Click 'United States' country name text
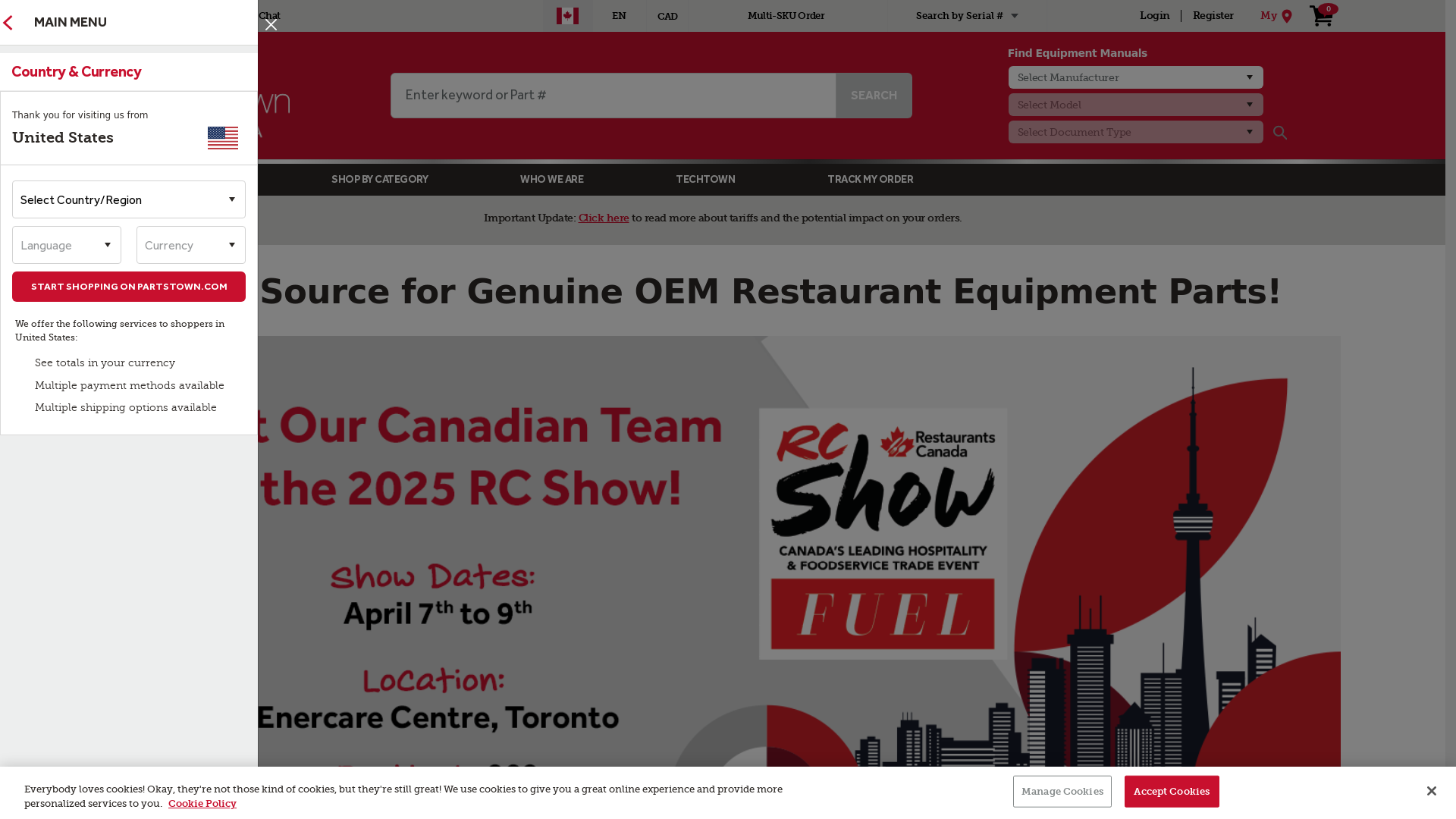Screen dimensions: 1456x819 [x=63, y=138]
